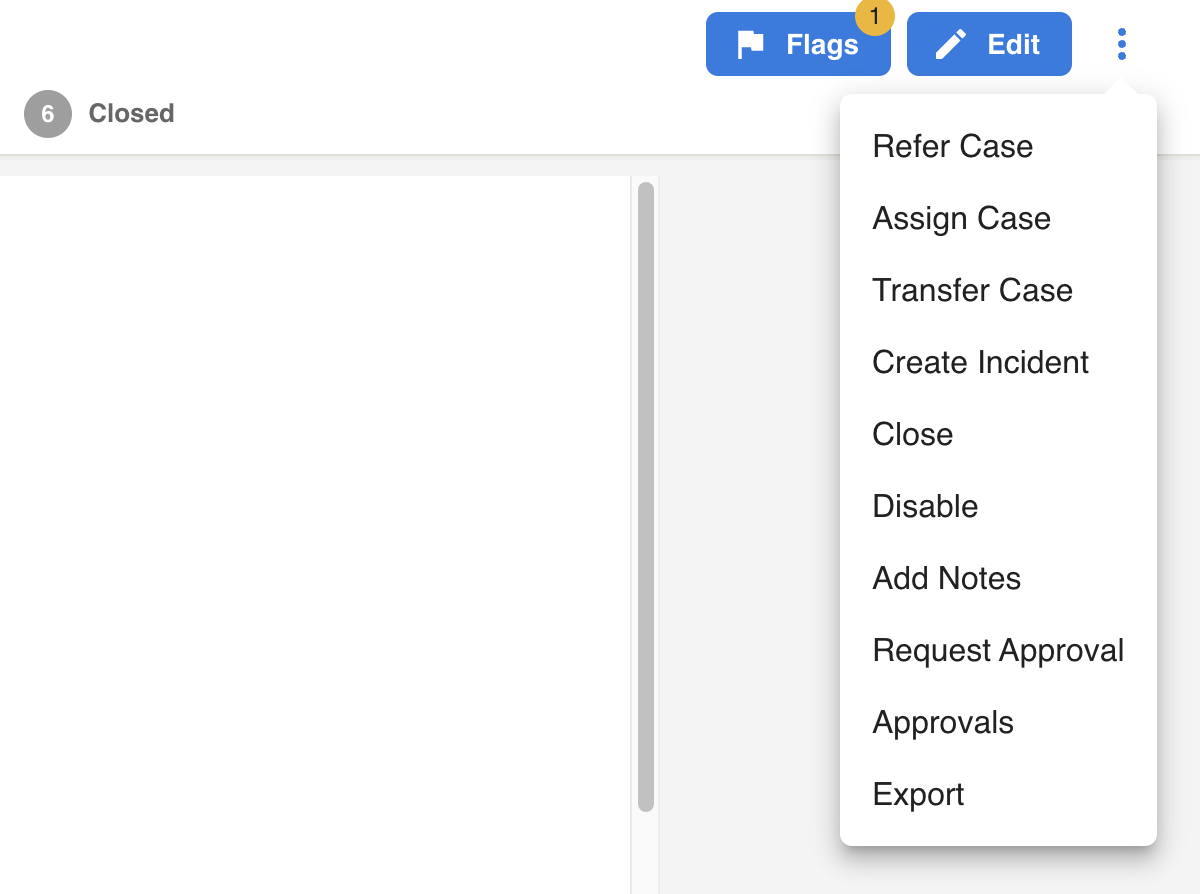The image size is (1200, 894).
Task: Select Close from the actions menu
Action: (x=912, y=434)
